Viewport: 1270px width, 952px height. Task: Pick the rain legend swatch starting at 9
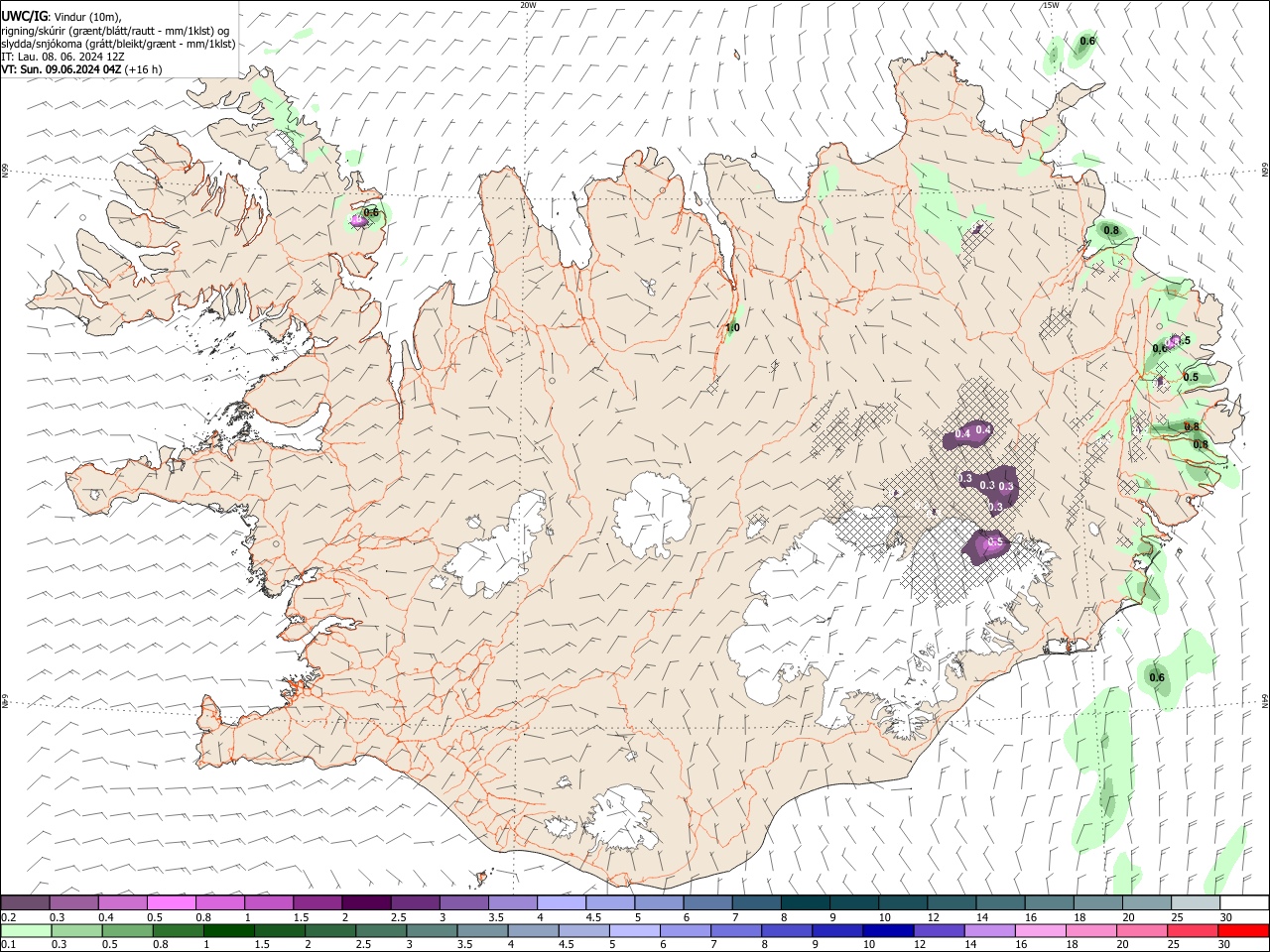pos(837,930)
